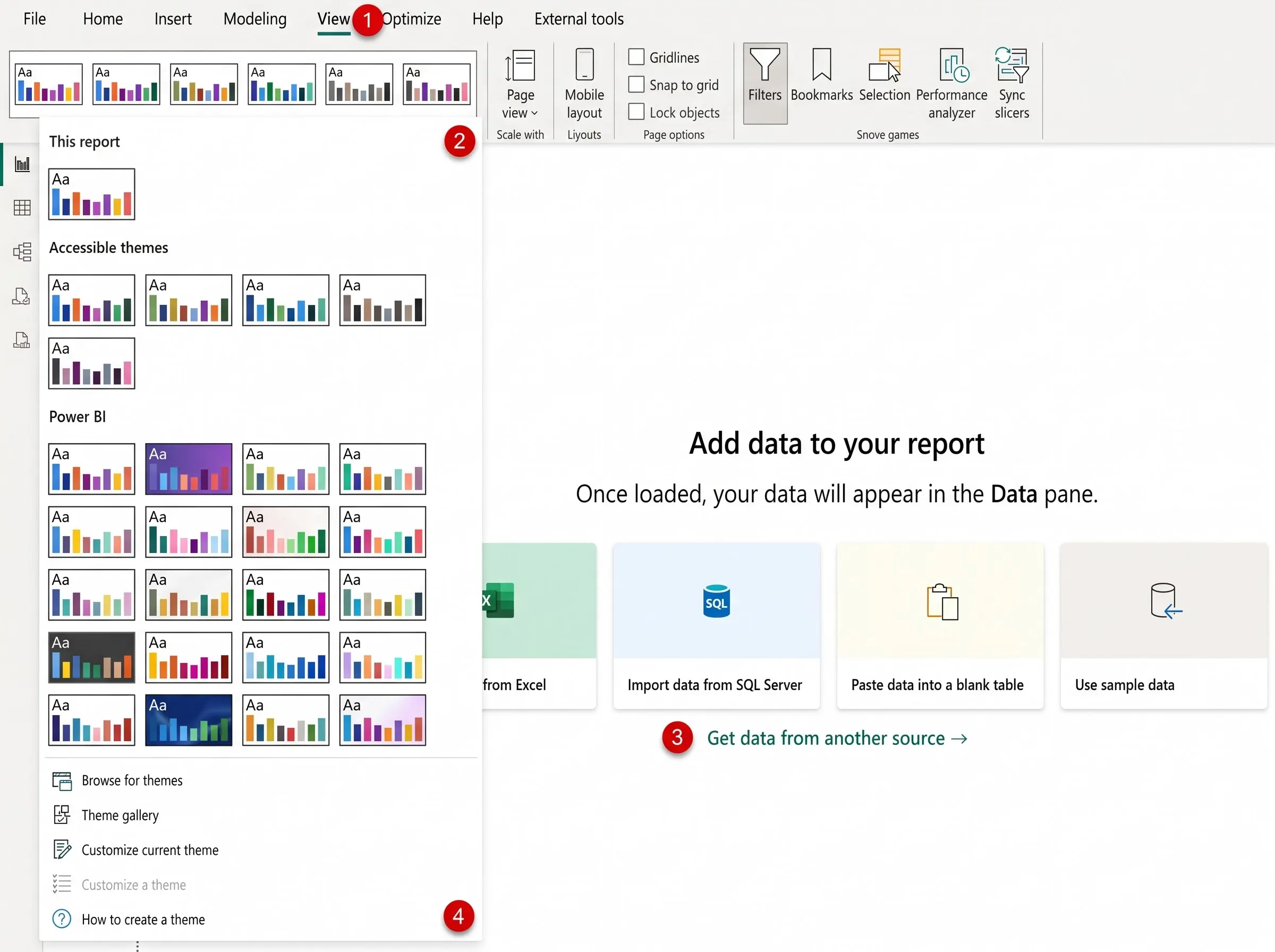Open the Selection pane
This screenshot has height=952, width=1275.
[885, 76]
